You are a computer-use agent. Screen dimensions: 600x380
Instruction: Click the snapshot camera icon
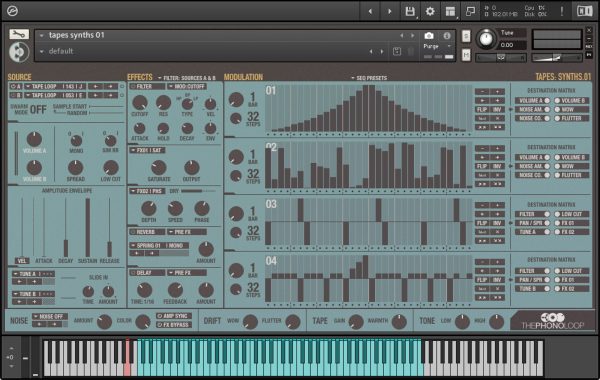(x=429, y=36)
